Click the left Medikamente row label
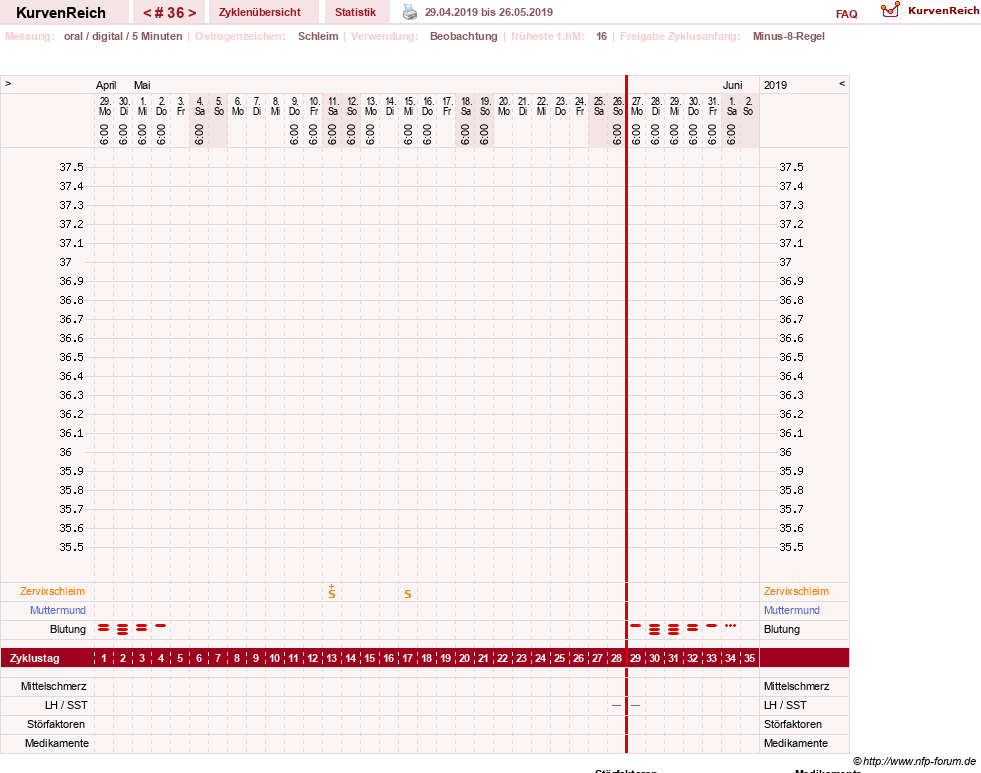The image size is (981, 773). (x=57, y=743)
